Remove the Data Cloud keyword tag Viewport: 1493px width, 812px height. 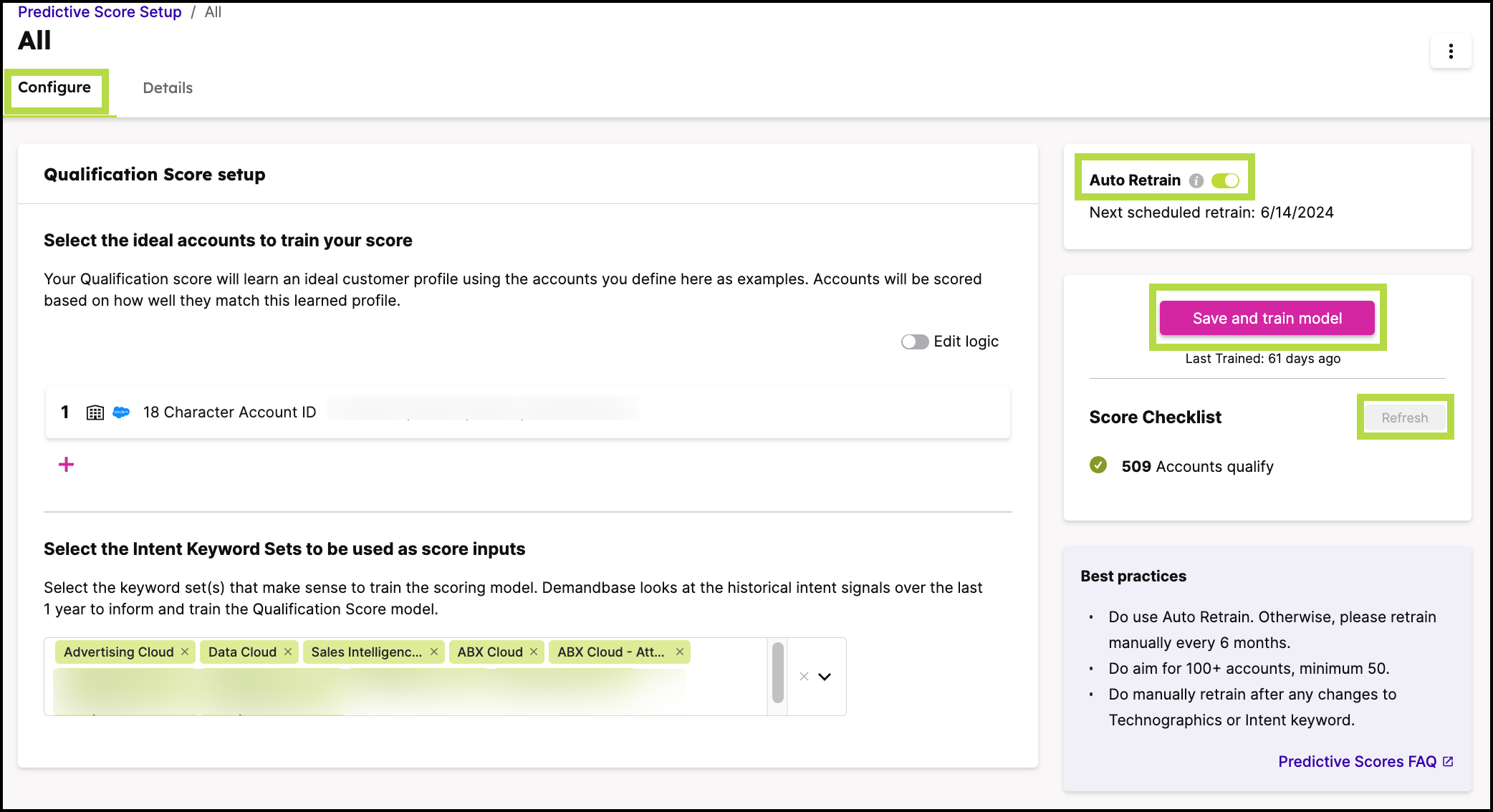tap(288, 652)
